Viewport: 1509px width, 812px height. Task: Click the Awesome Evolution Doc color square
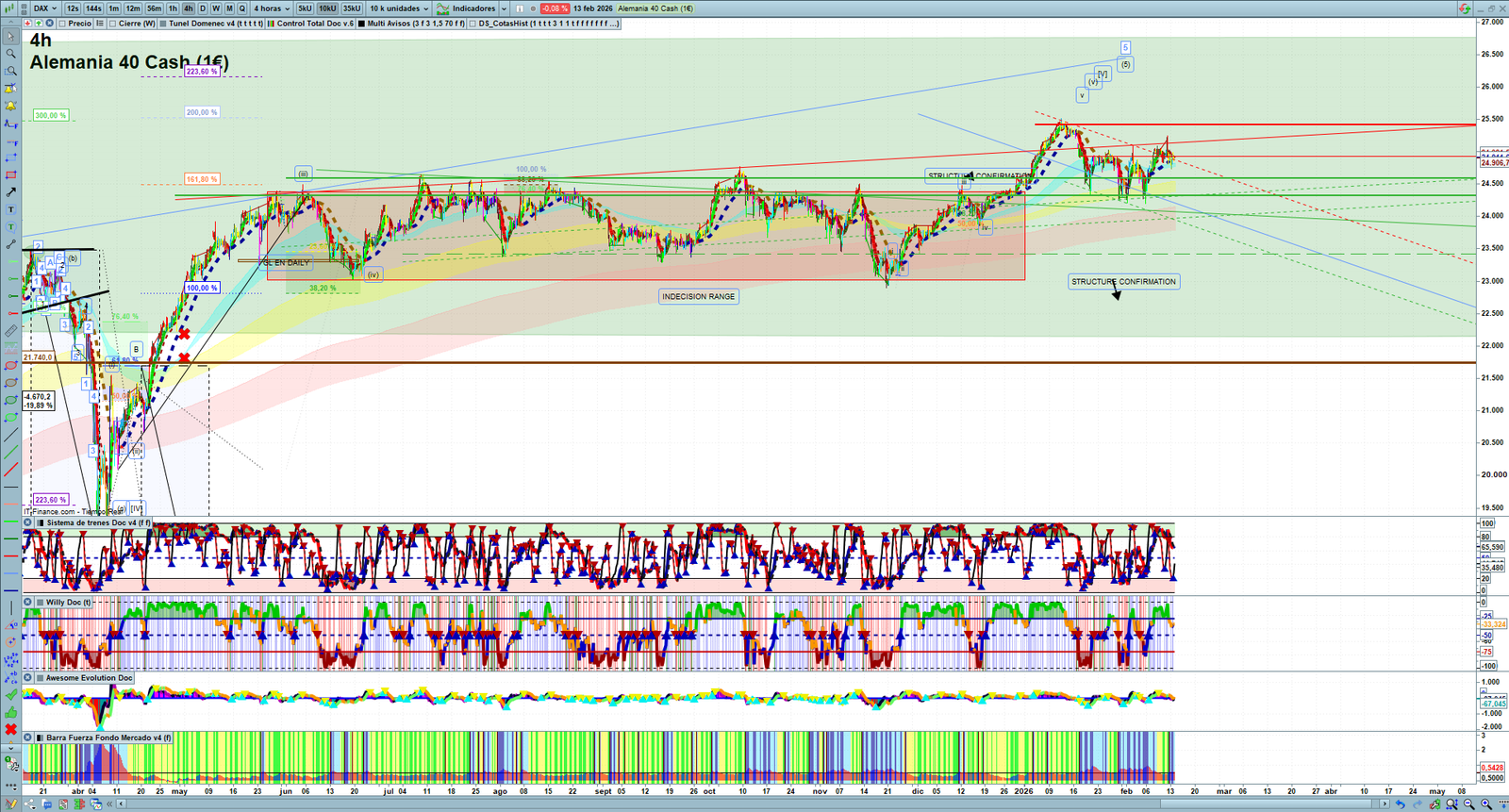click(x=40, y=677)
